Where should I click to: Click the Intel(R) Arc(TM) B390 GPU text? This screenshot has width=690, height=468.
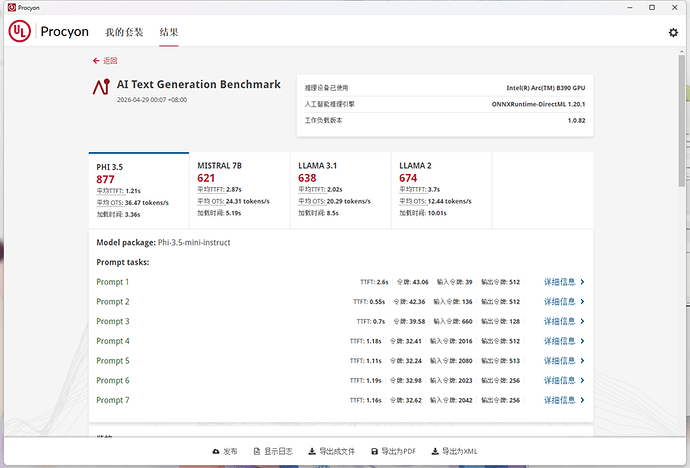(546, 88)
